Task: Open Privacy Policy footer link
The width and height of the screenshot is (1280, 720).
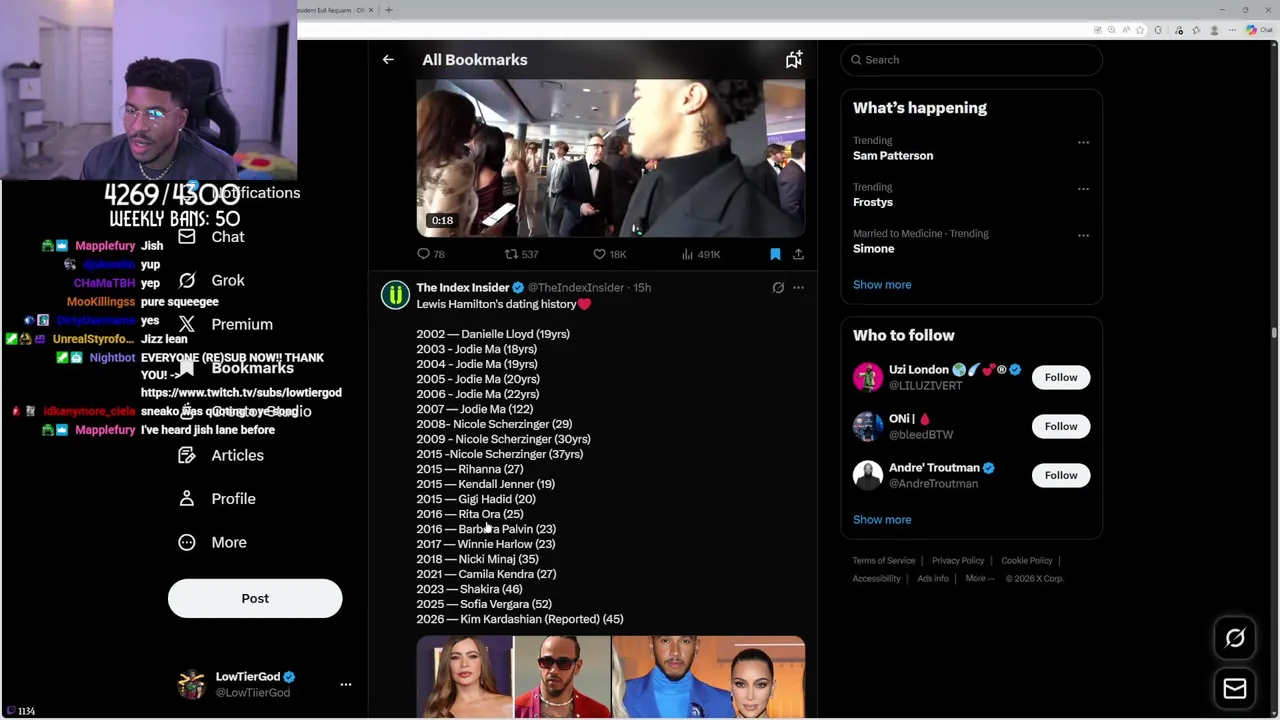Action: [x=958, y=561]
